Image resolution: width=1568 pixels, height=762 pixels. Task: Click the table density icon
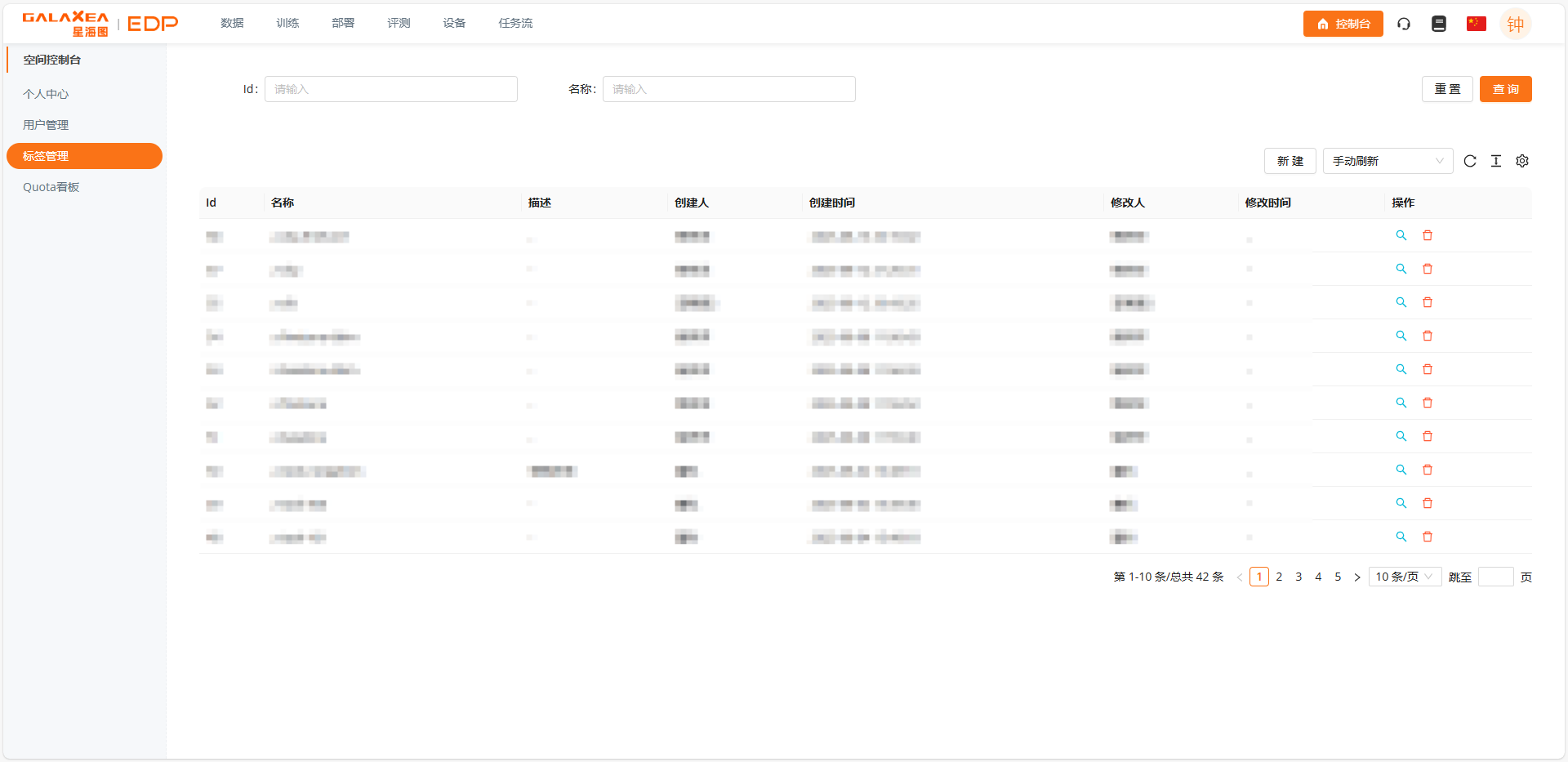1496,161
